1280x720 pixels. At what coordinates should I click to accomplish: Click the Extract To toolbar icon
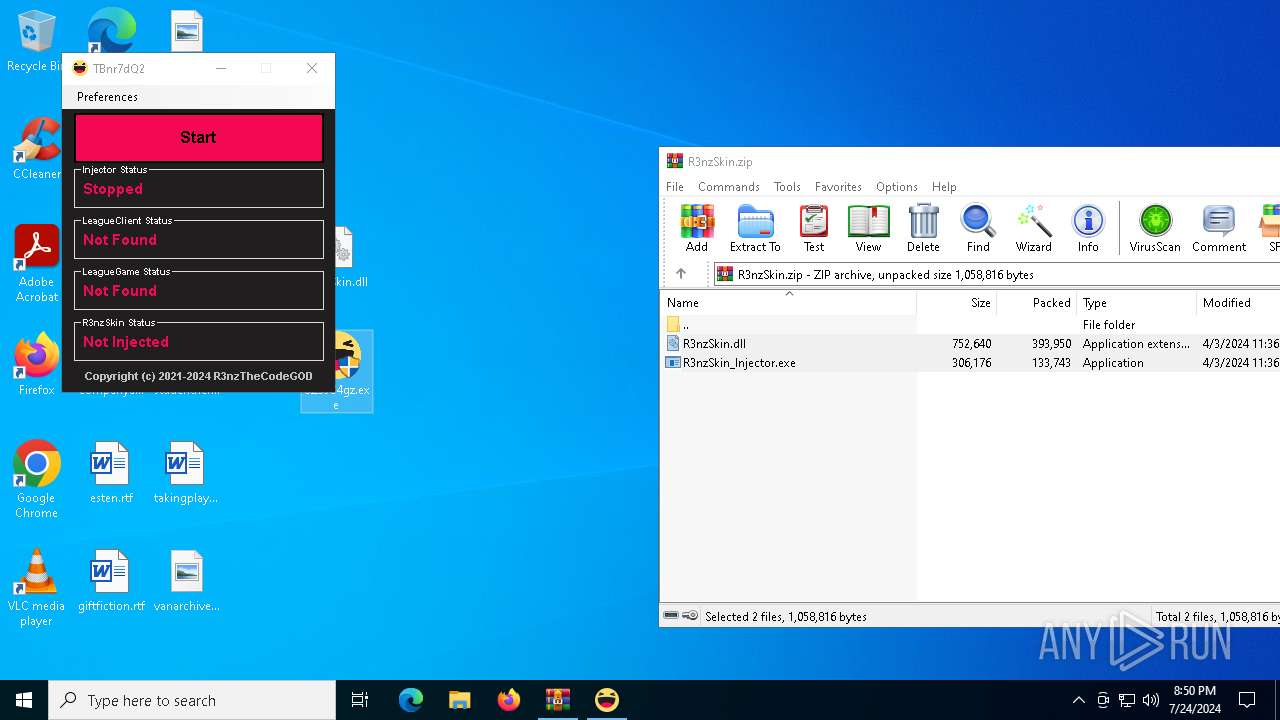tap(755, 228)
